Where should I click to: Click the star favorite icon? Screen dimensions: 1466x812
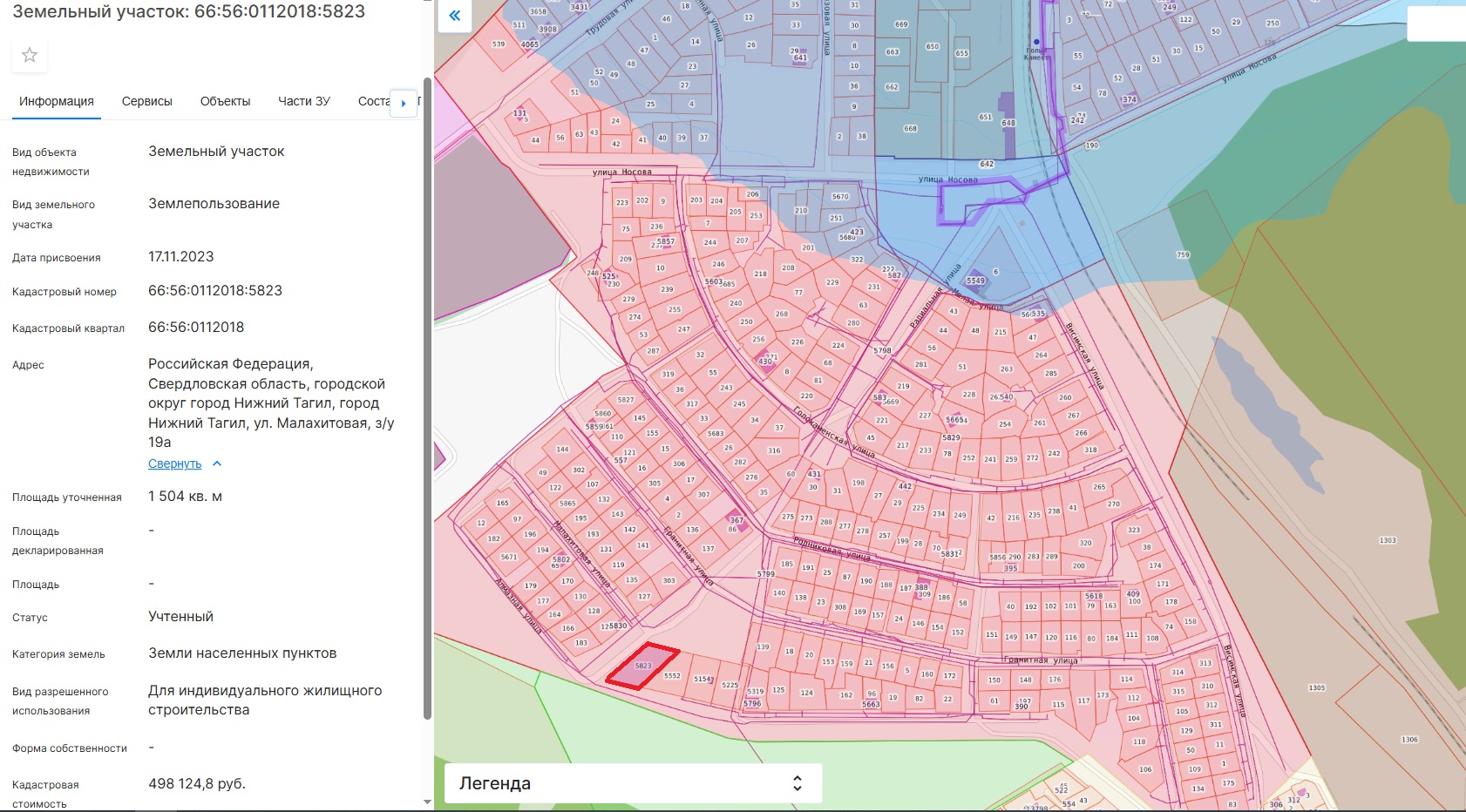tap(30, 56)
